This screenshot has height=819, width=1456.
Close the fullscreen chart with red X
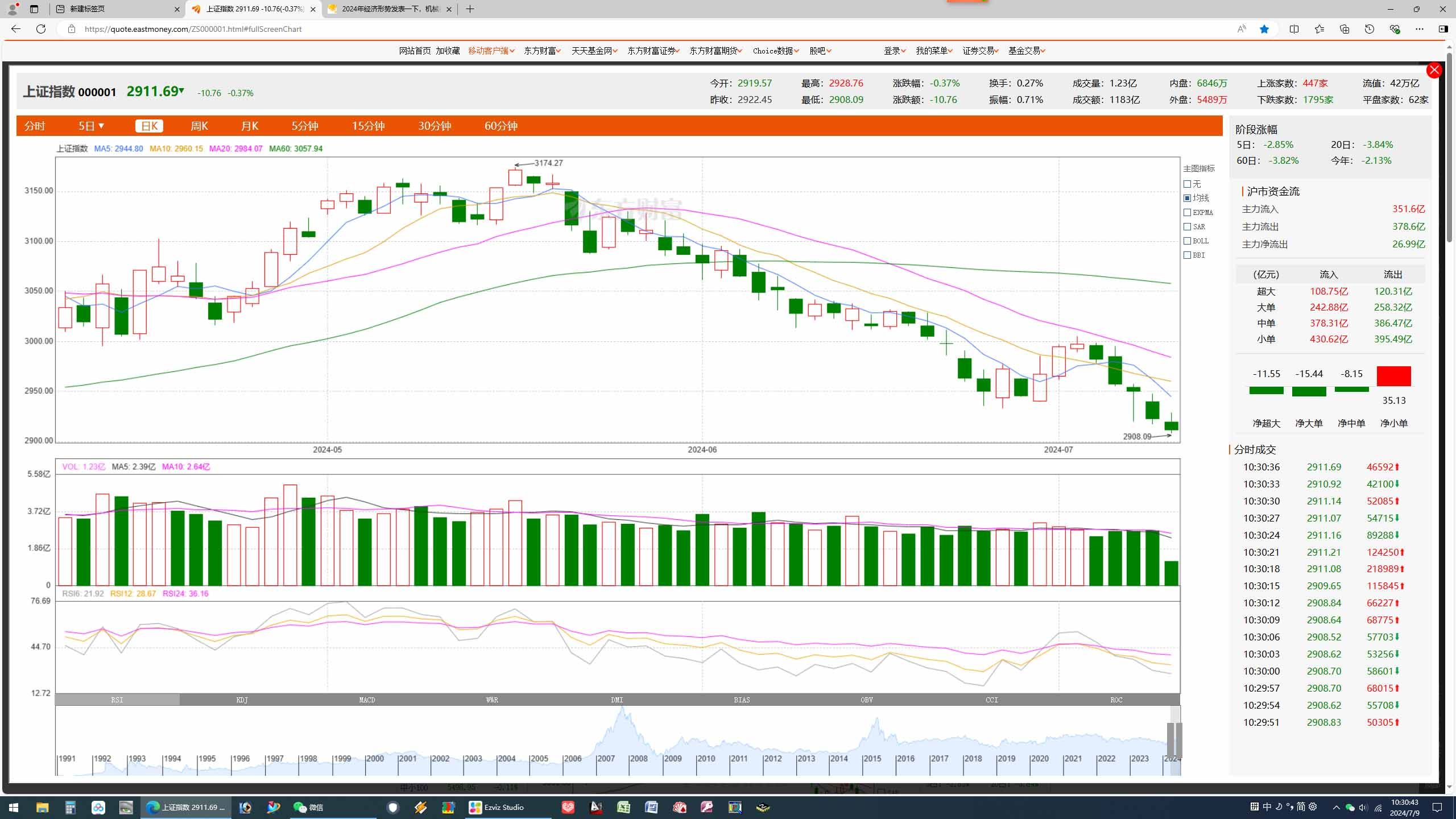(x=1434, y=70)
